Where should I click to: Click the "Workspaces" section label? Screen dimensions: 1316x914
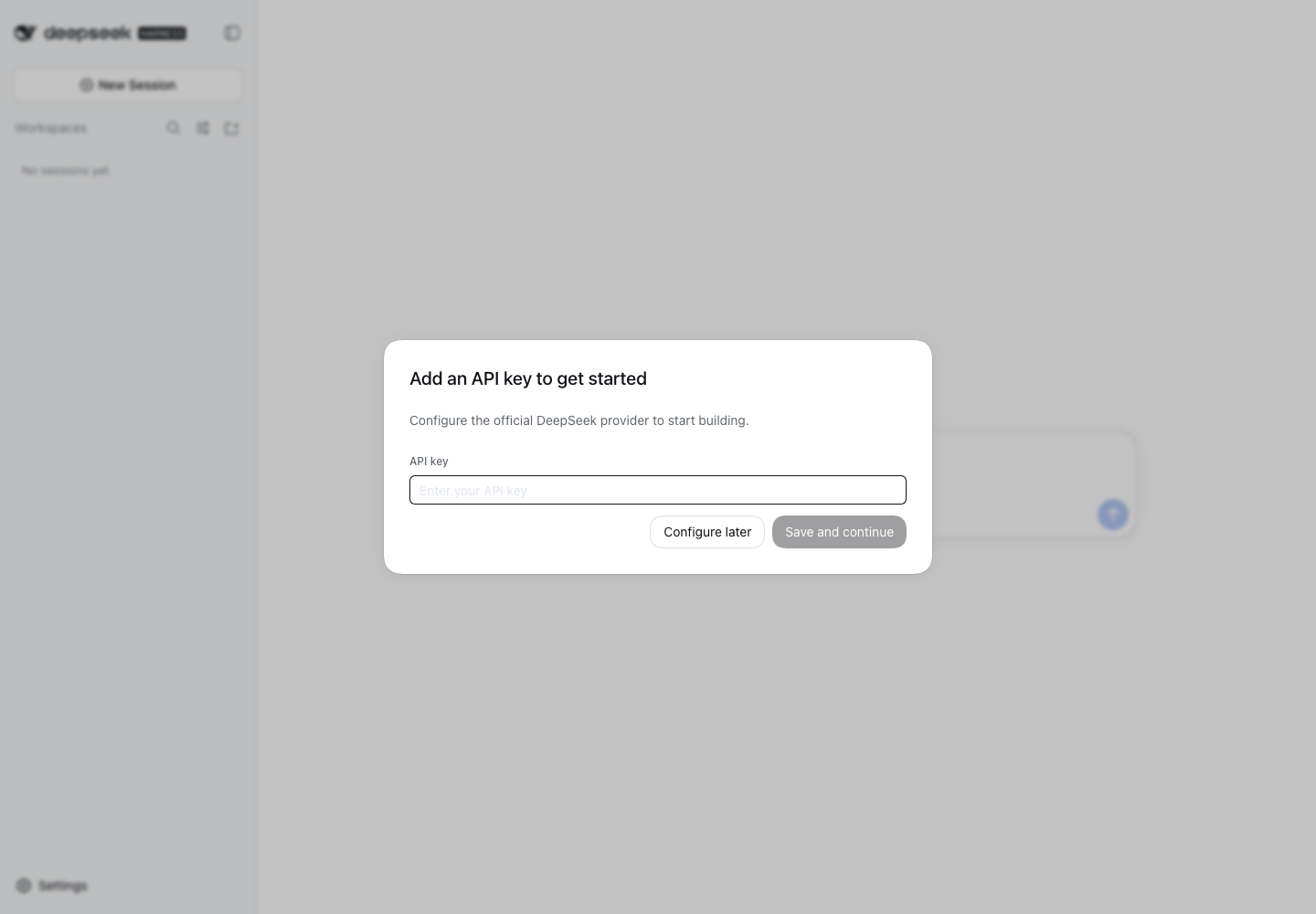pyautogui.click(x=51, y=128)
